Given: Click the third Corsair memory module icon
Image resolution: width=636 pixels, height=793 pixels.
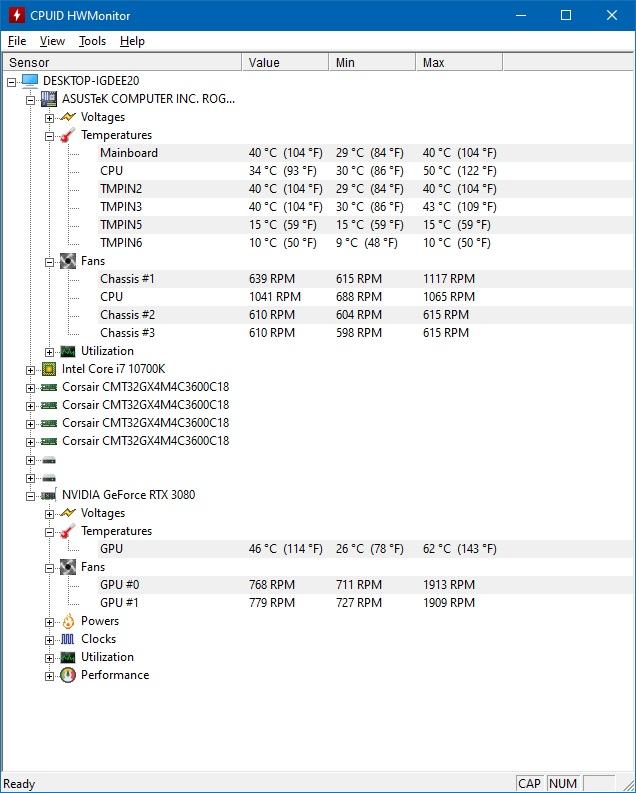Looking at the screenshot, I should [x=49, y=423].
